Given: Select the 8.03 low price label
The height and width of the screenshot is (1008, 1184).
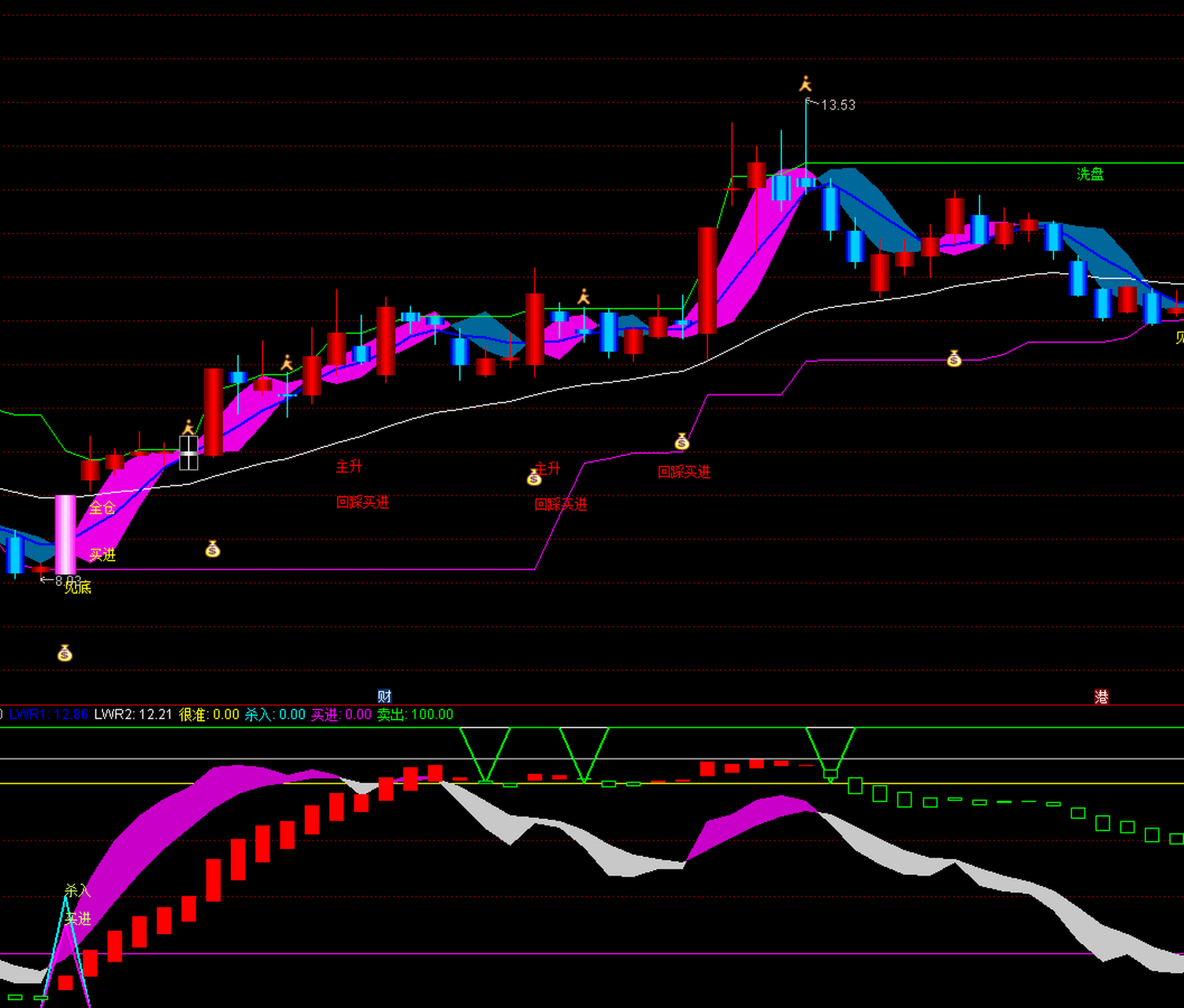Looking at the screenshot, I should [68, 580].
